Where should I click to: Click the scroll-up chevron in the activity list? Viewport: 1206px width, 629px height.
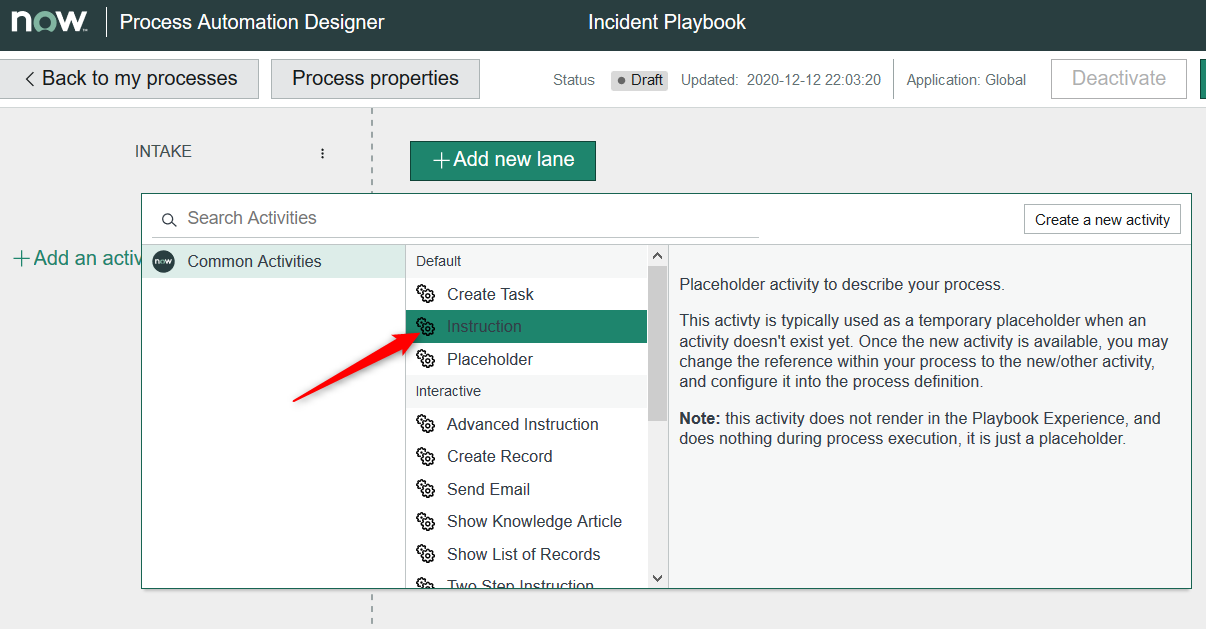point(657,254)
